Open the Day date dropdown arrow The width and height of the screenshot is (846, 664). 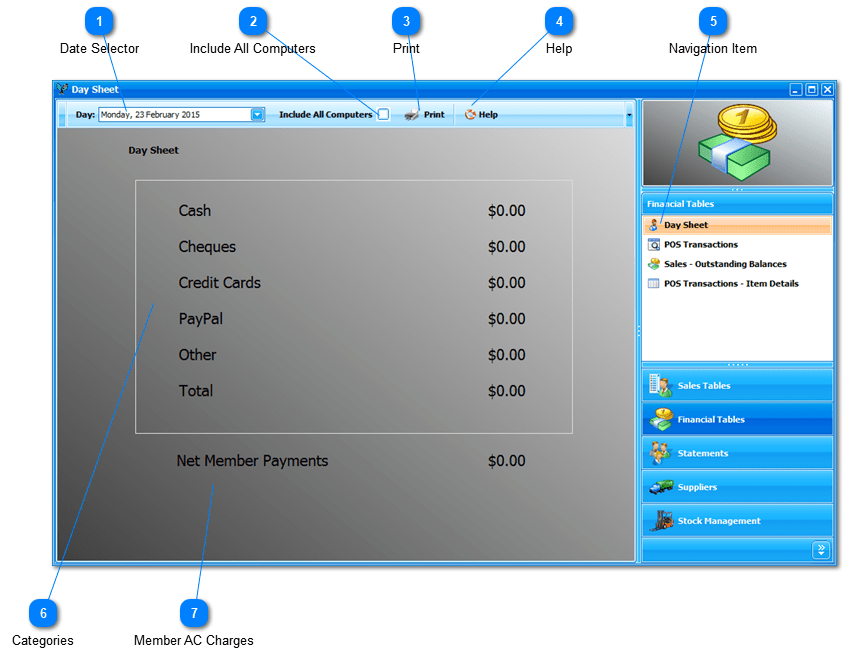(257, 114)
